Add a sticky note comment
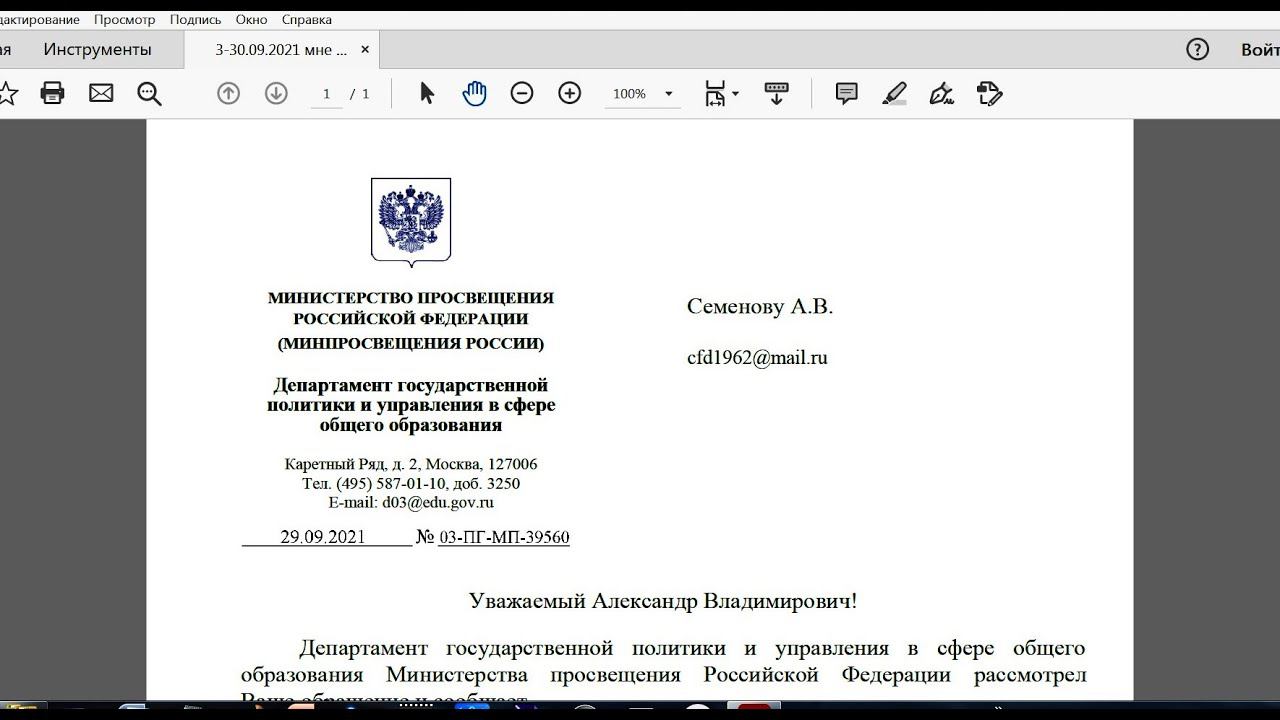This screenshot has width=1280, height=720. tap(847, 93)
